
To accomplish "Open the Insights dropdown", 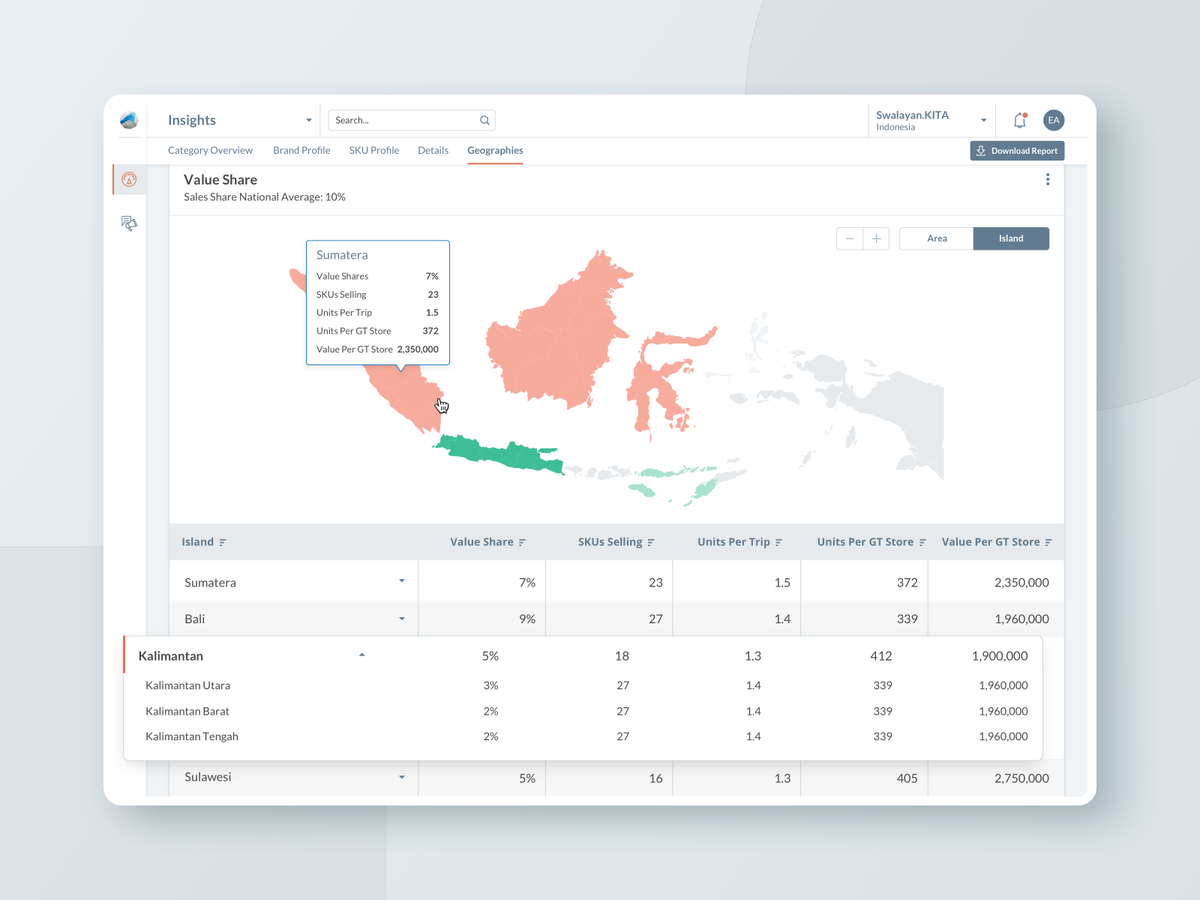I will (x=240, y=120).
